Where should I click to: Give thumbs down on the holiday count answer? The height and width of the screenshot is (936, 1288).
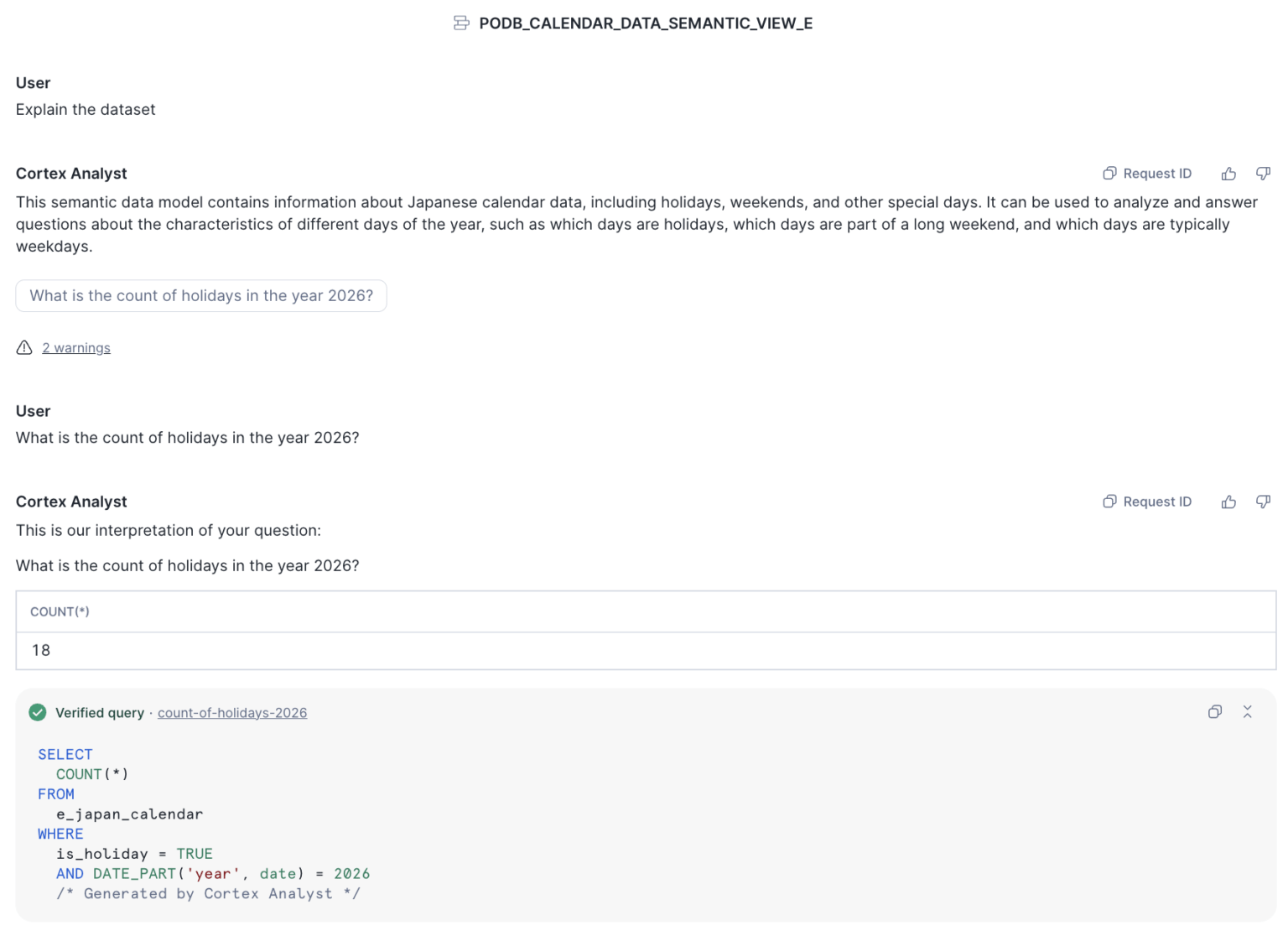pyautogui.click(x=1263, y=501)
